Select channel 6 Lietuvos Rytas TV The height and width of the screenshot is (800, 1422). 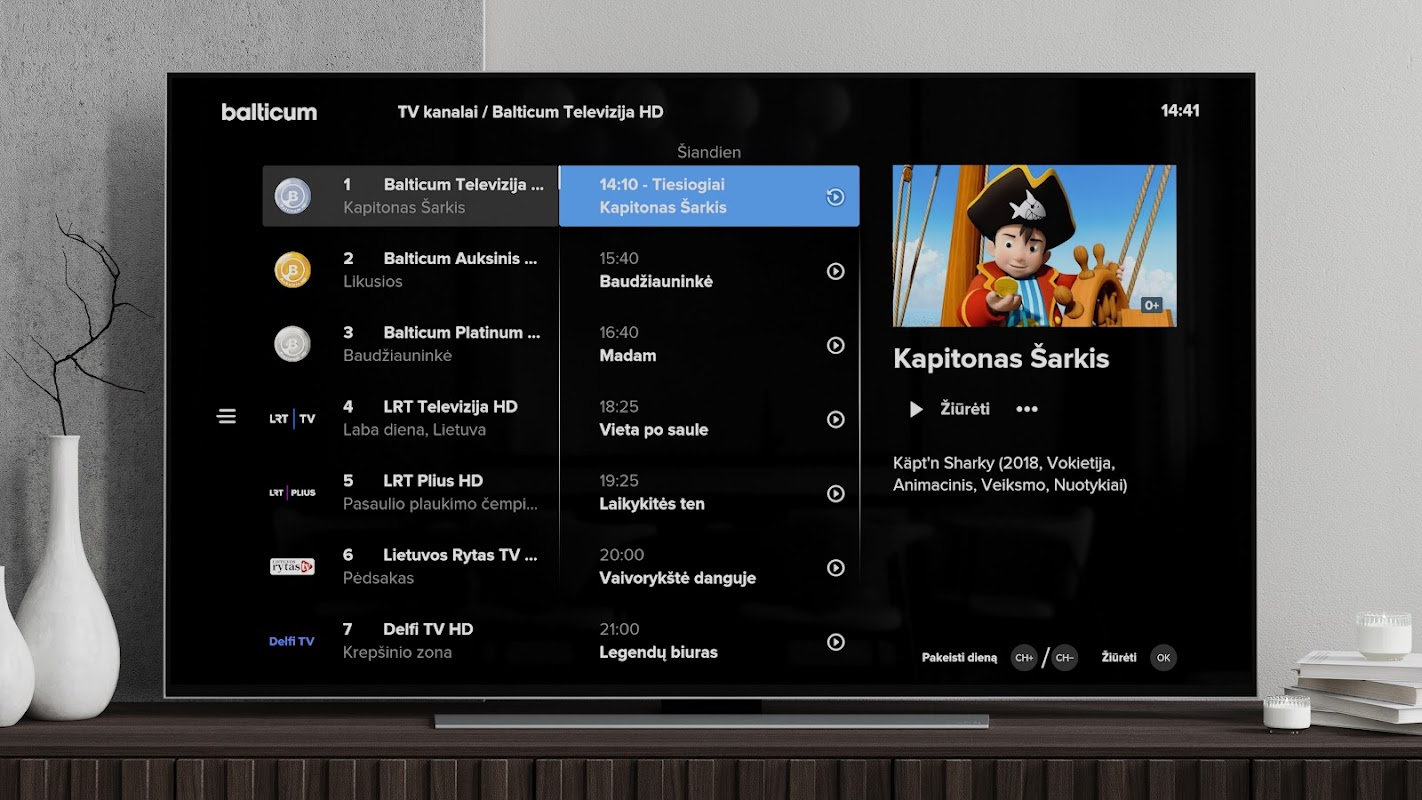coord(410,566)
